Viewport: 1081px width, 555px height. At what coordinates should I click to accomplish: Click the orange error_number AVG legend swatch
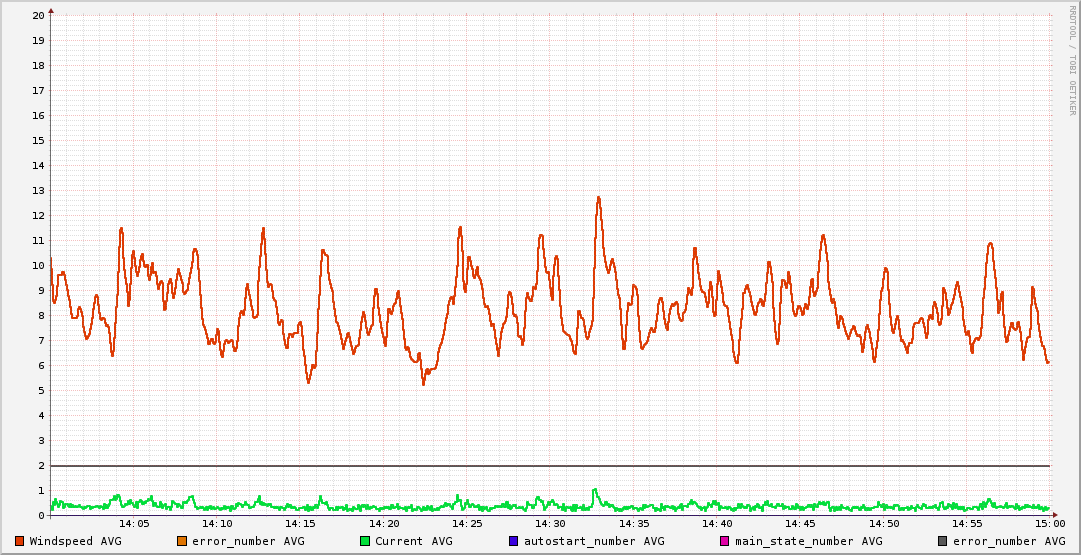pyautogui.click(x=182, y=541)
